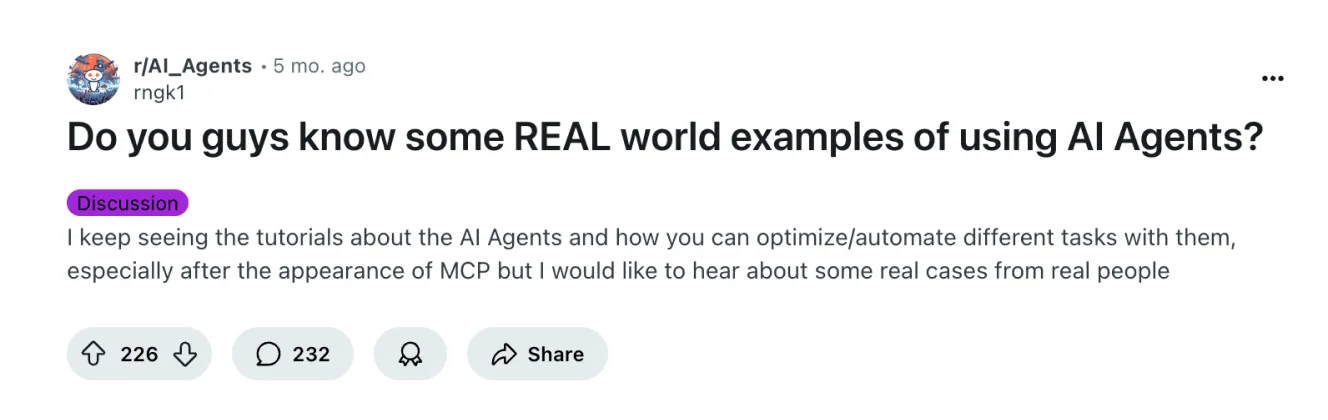Give an award using the award icon
This screenshot has width=1328, height=420.
point(410,354)
